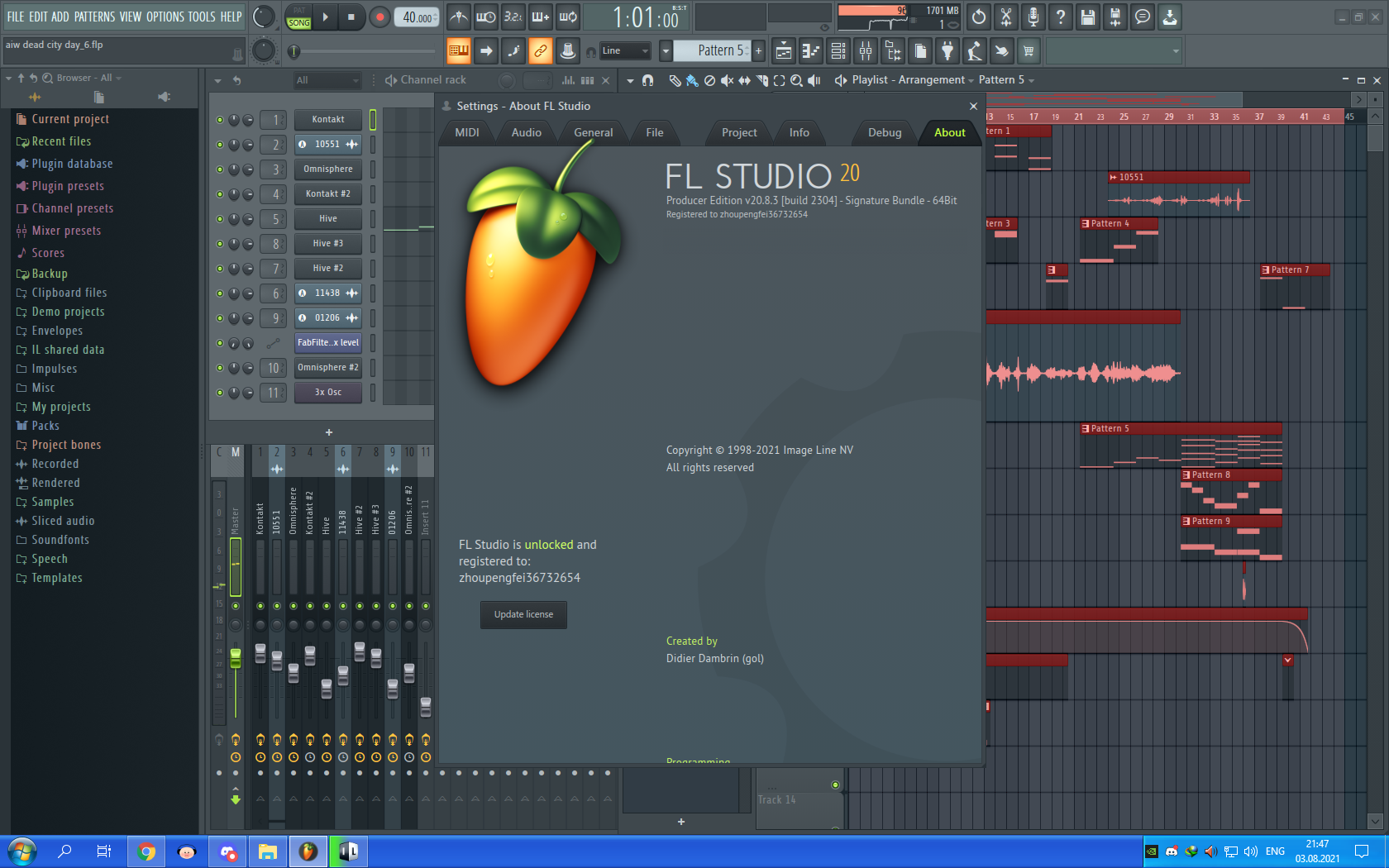Image resolution: width=1389 pixels, height=868 pixels.
Task: Click the FabFilte..x level channel button
Action: [x=328, y=342]
